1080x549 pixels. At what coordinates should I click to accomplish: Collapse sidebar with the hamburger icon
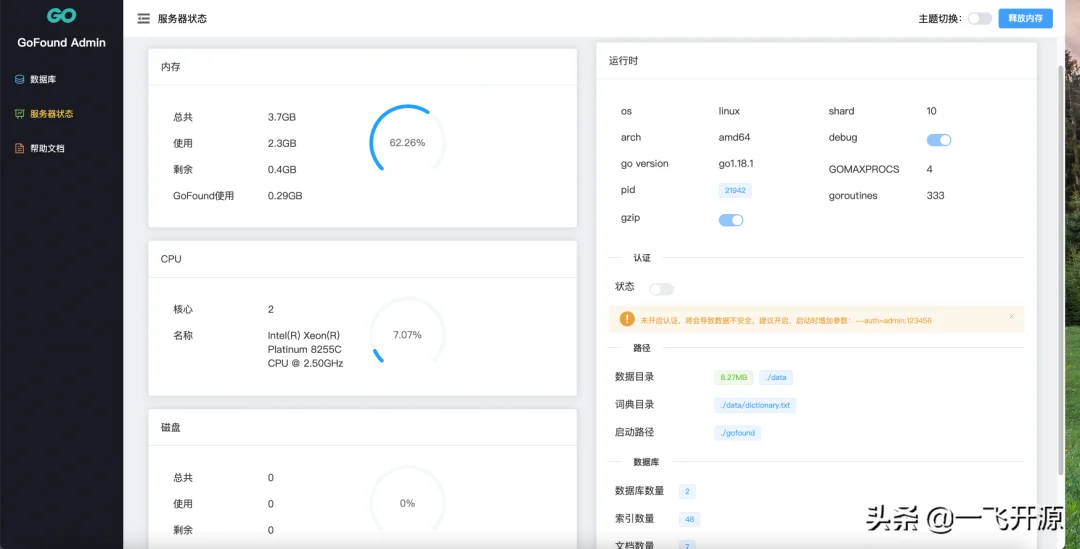(144, 19)
